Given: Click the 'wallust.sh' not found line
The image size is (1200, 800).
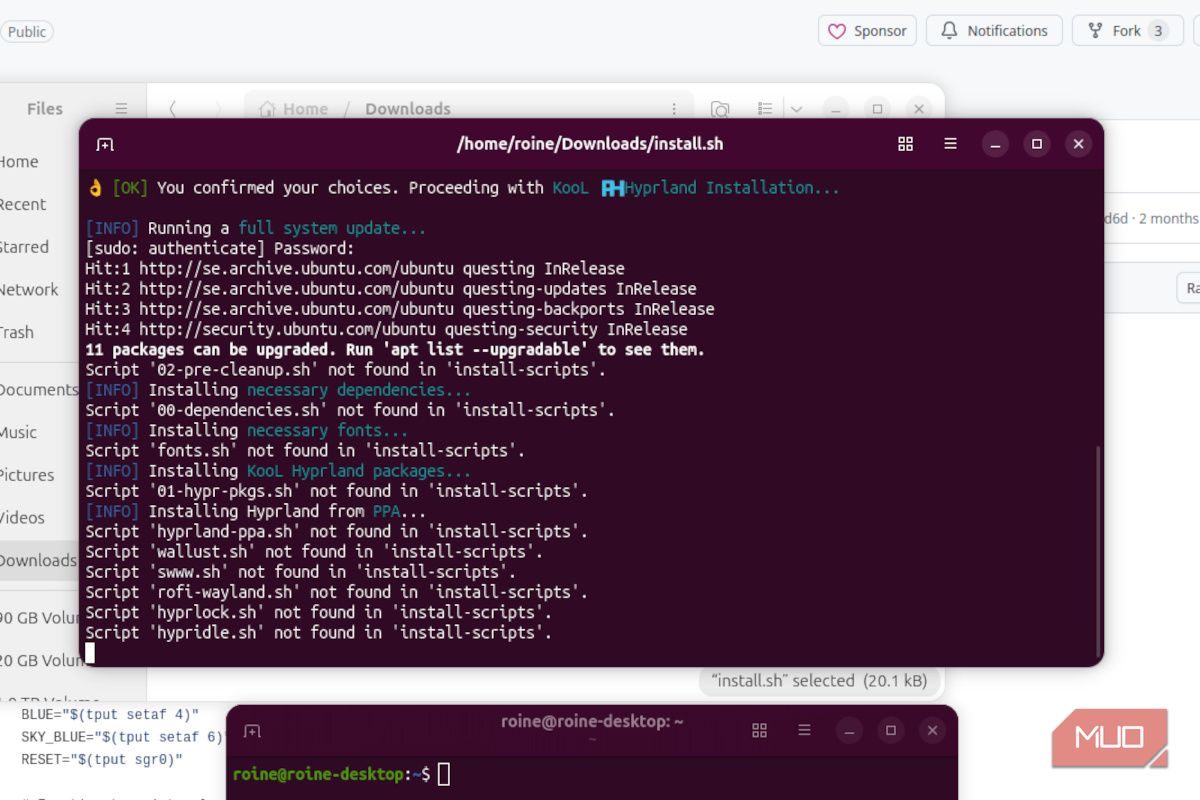Looking at the screenshot, I should pyautogui.click(x=314, y=551).
